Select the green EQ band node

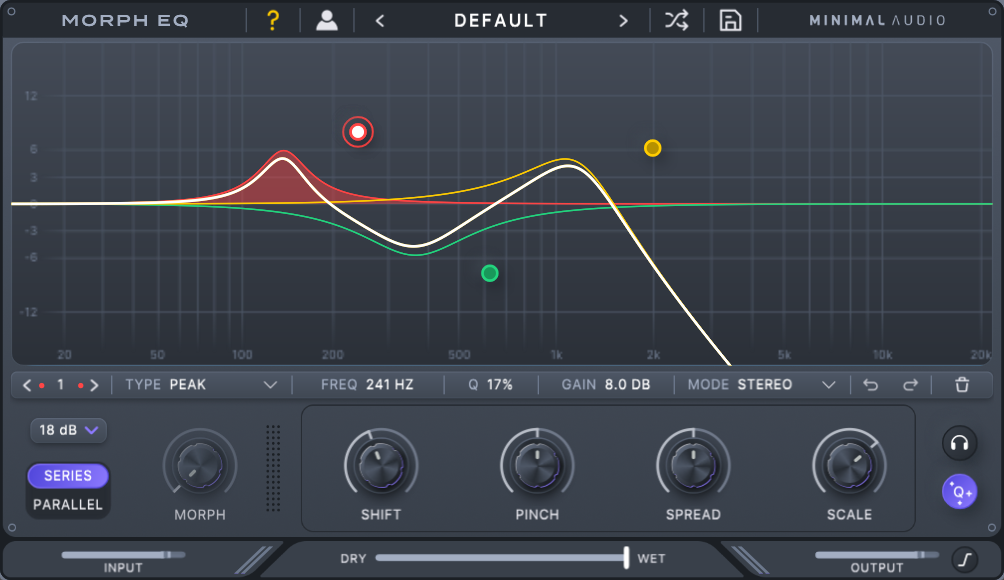tap(489, 273)
